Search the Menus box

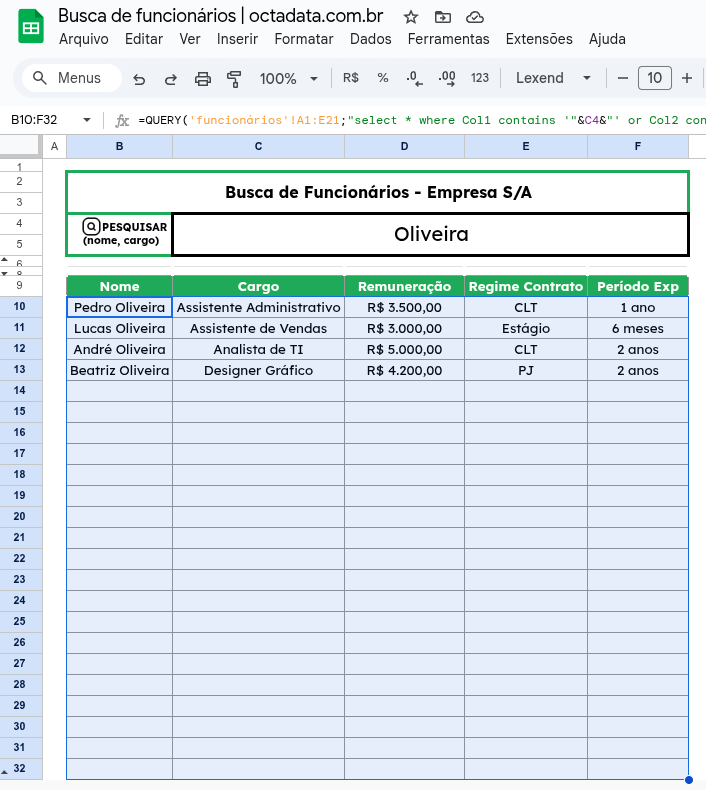coord(72,78)
